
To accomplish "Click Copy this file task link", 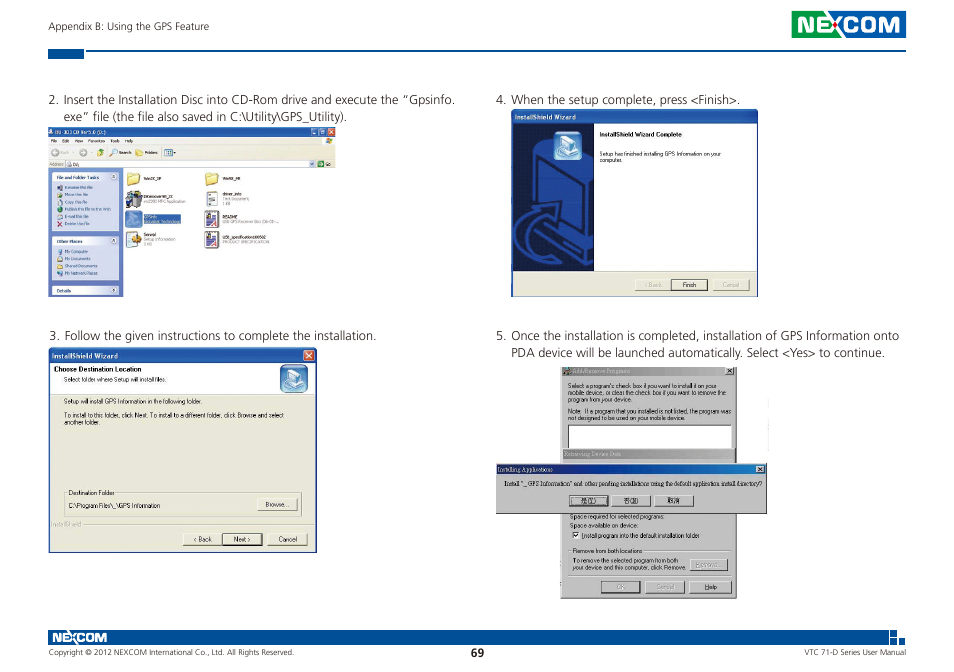I will coord(72,202).
